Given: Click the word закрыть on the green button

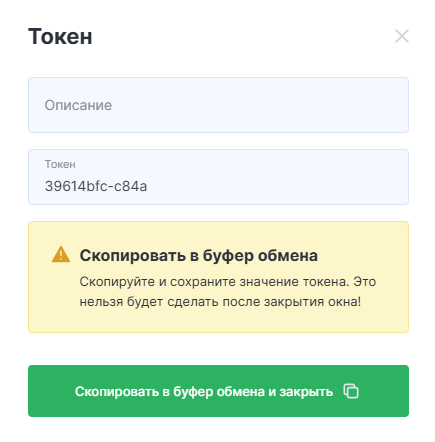Looking at the screenshot, I should (x=306, y=392).
